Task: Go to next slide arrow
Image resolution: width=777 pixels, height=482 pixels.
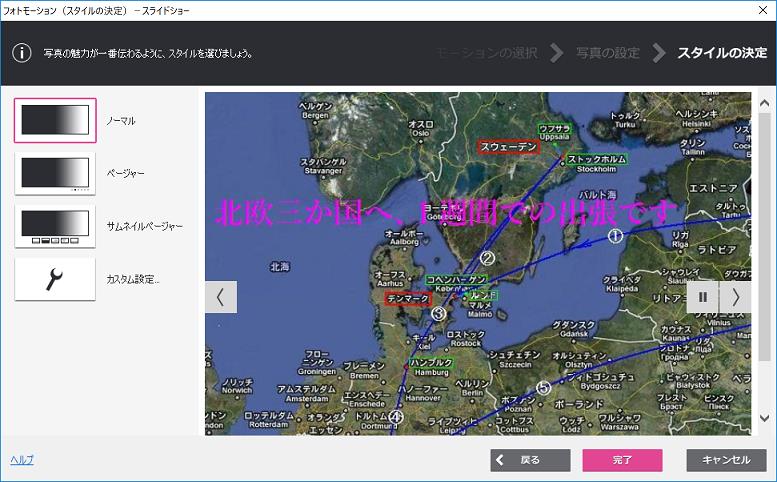Action: (x=735, y=297)
